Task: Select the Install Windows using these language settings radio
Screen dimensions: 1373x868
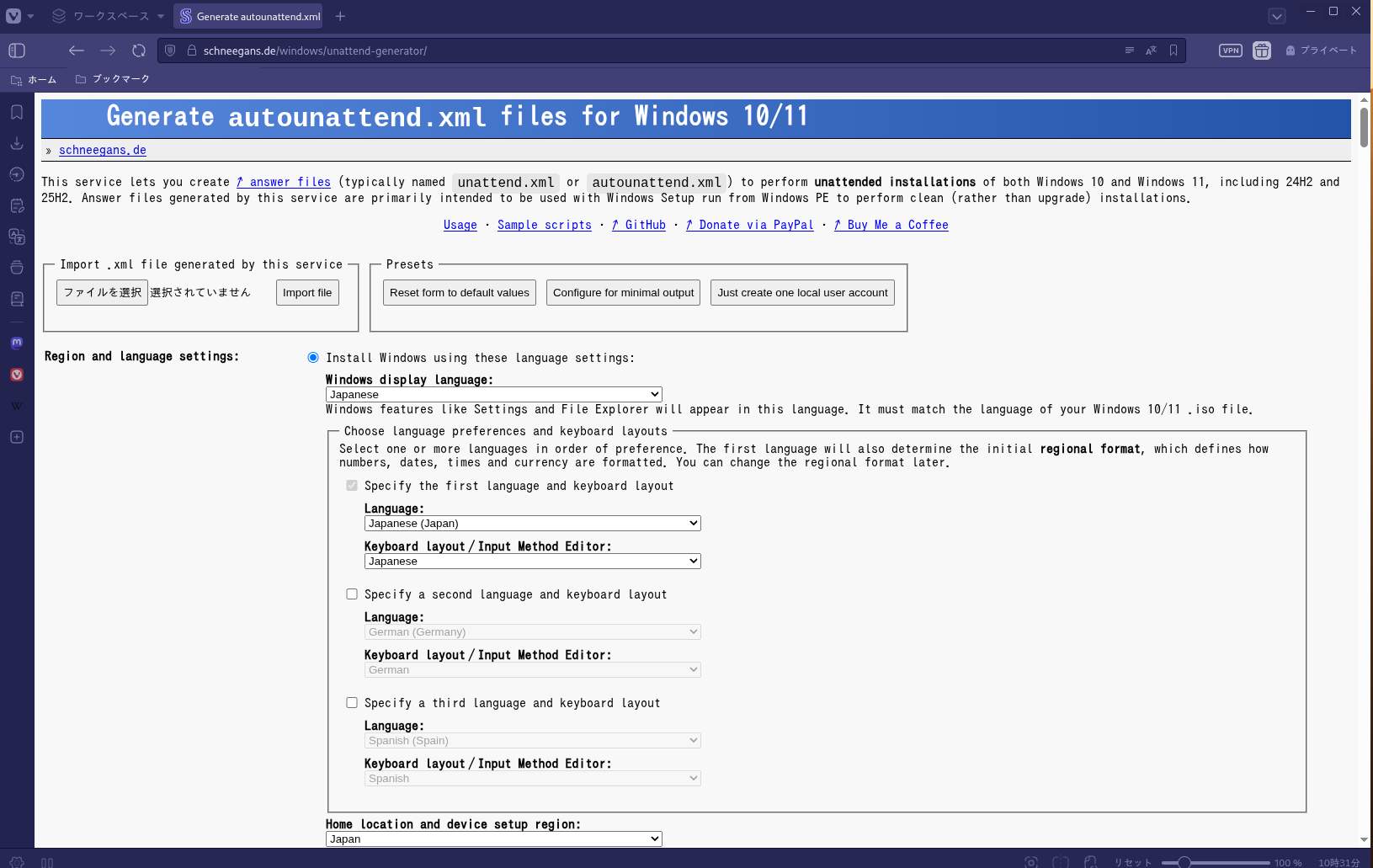Action: 313,358
